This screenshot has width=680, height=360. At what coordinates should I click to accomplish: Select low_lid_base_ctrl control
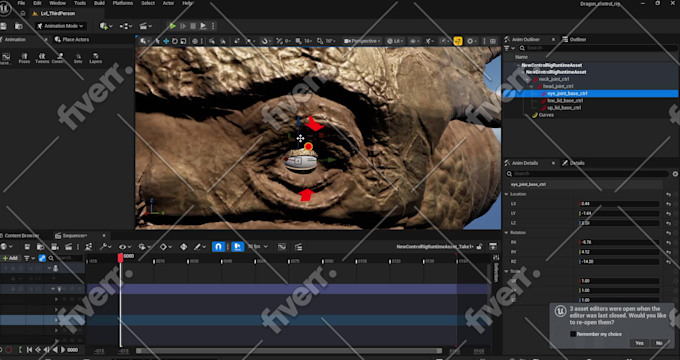tap(565, 101)
